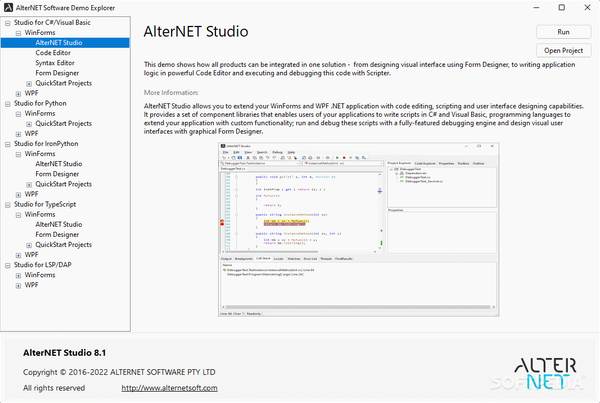Image resolution: width=600 pixels, height=403 pixels.
Task: Click the AlterNET Studio preview screenshot
Action: [x=359, y=230]
